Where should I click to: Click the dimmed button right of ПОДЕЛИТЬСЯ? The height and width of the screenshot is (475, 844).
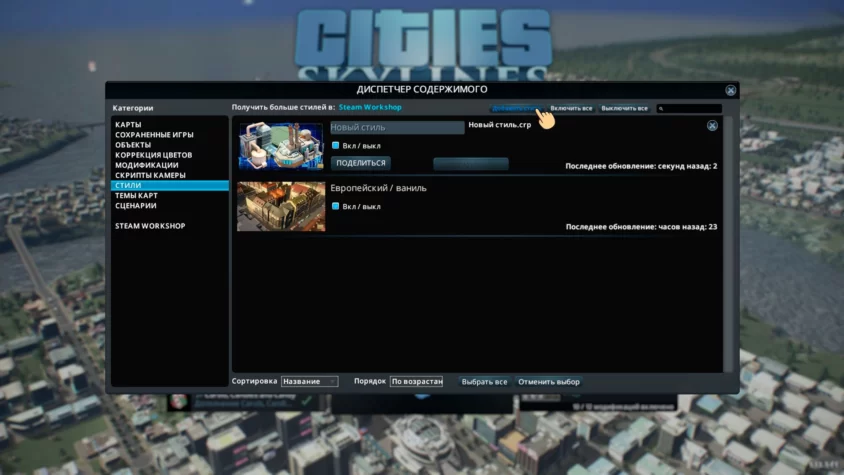click(x=471, y=164)
